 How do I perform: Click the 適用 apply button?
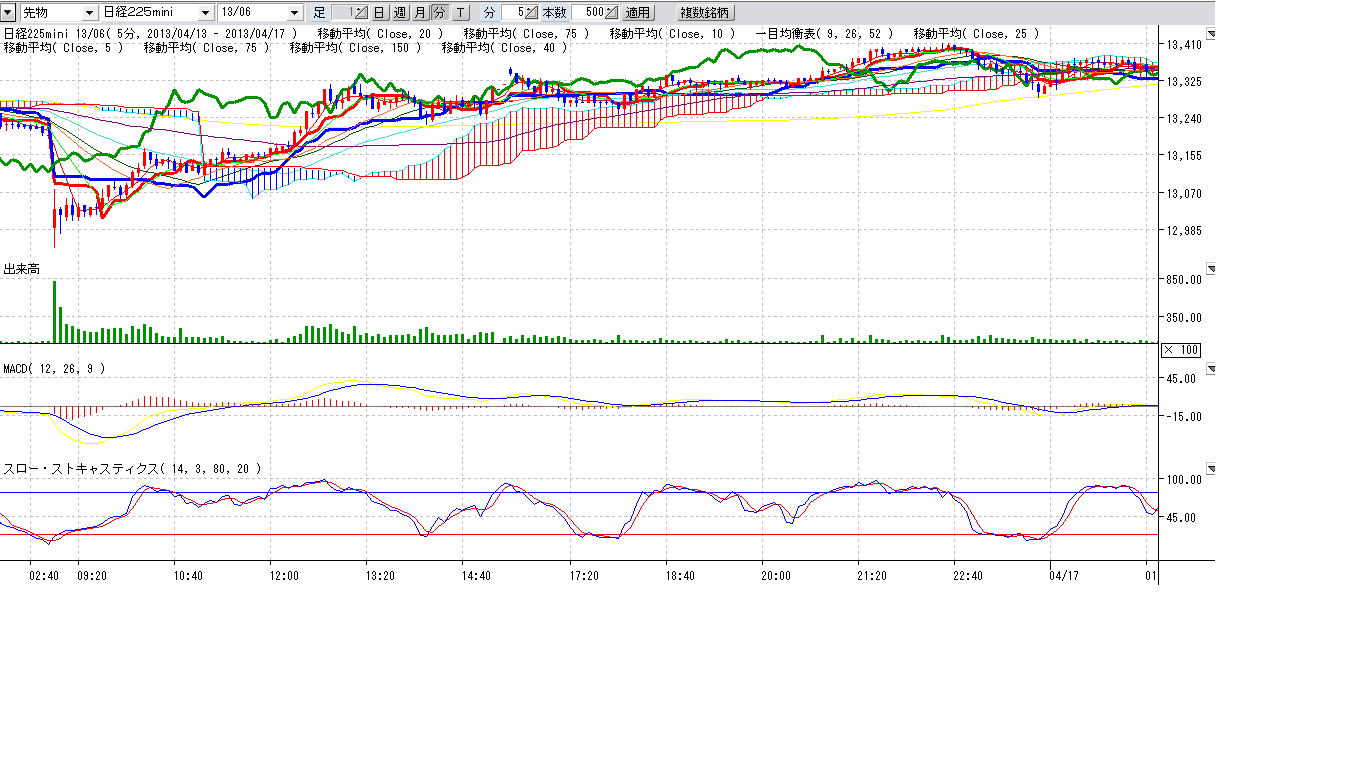click(637, 13)
